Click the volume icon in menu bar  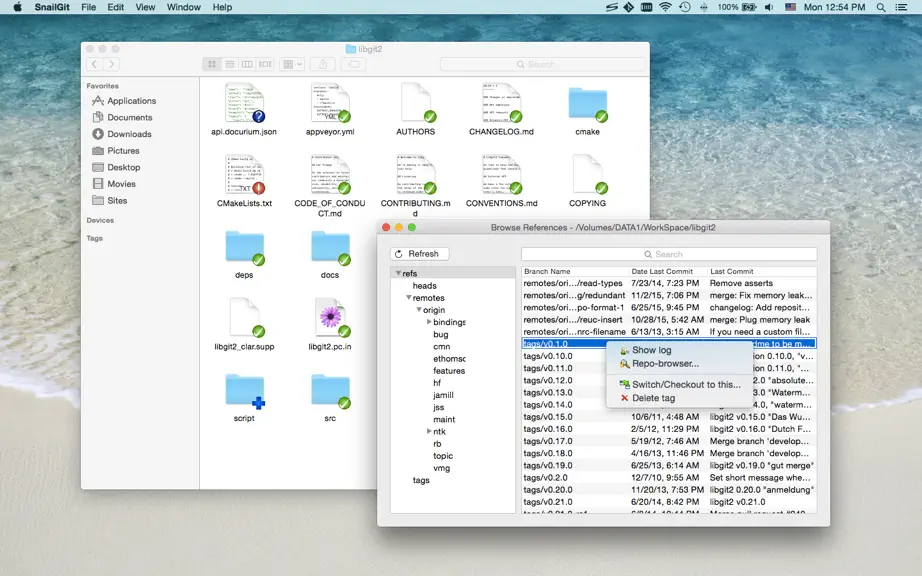click(769, 7)
